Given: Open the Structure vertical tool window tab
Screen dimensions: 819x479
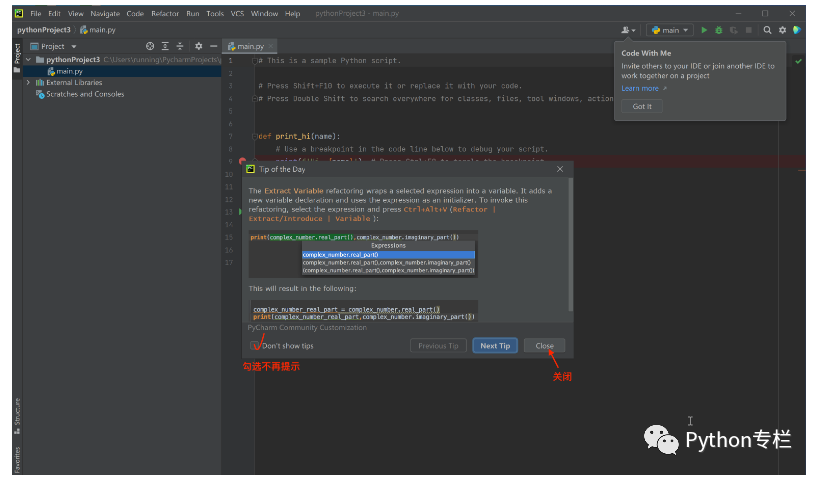Looking at the screenshot, I should 17,416.
